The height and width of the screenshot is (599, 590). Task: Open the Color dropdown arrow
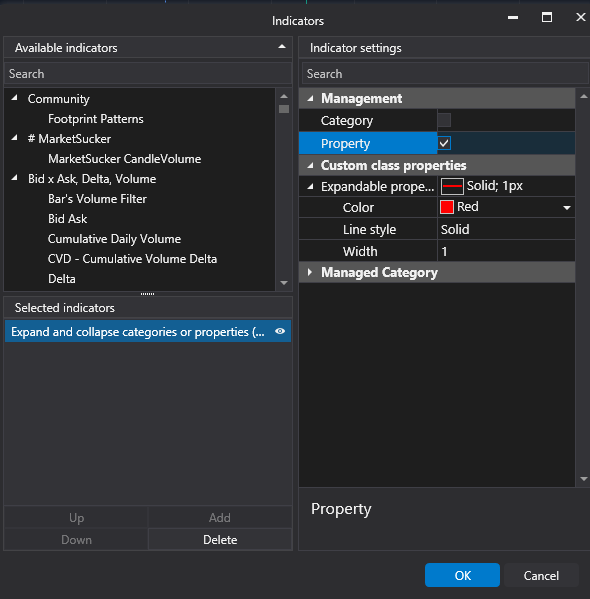[x=567, y=208]
